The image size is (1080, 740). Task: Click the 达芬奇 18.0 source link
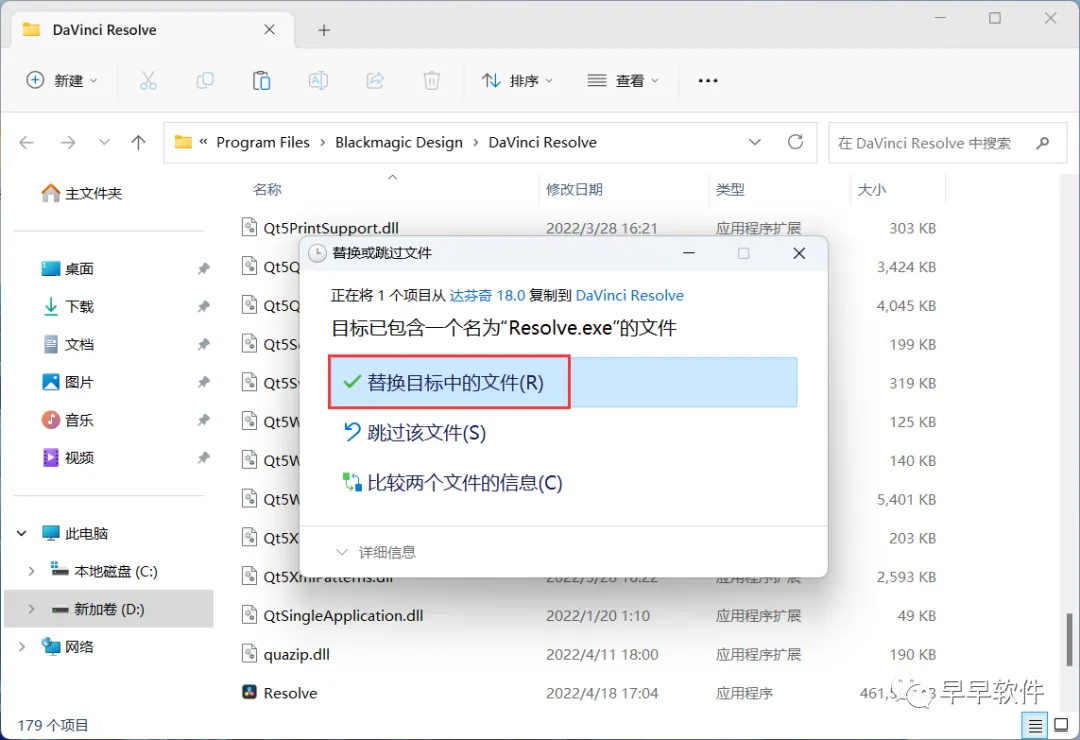pyautogui.click(x=488, y=296)
